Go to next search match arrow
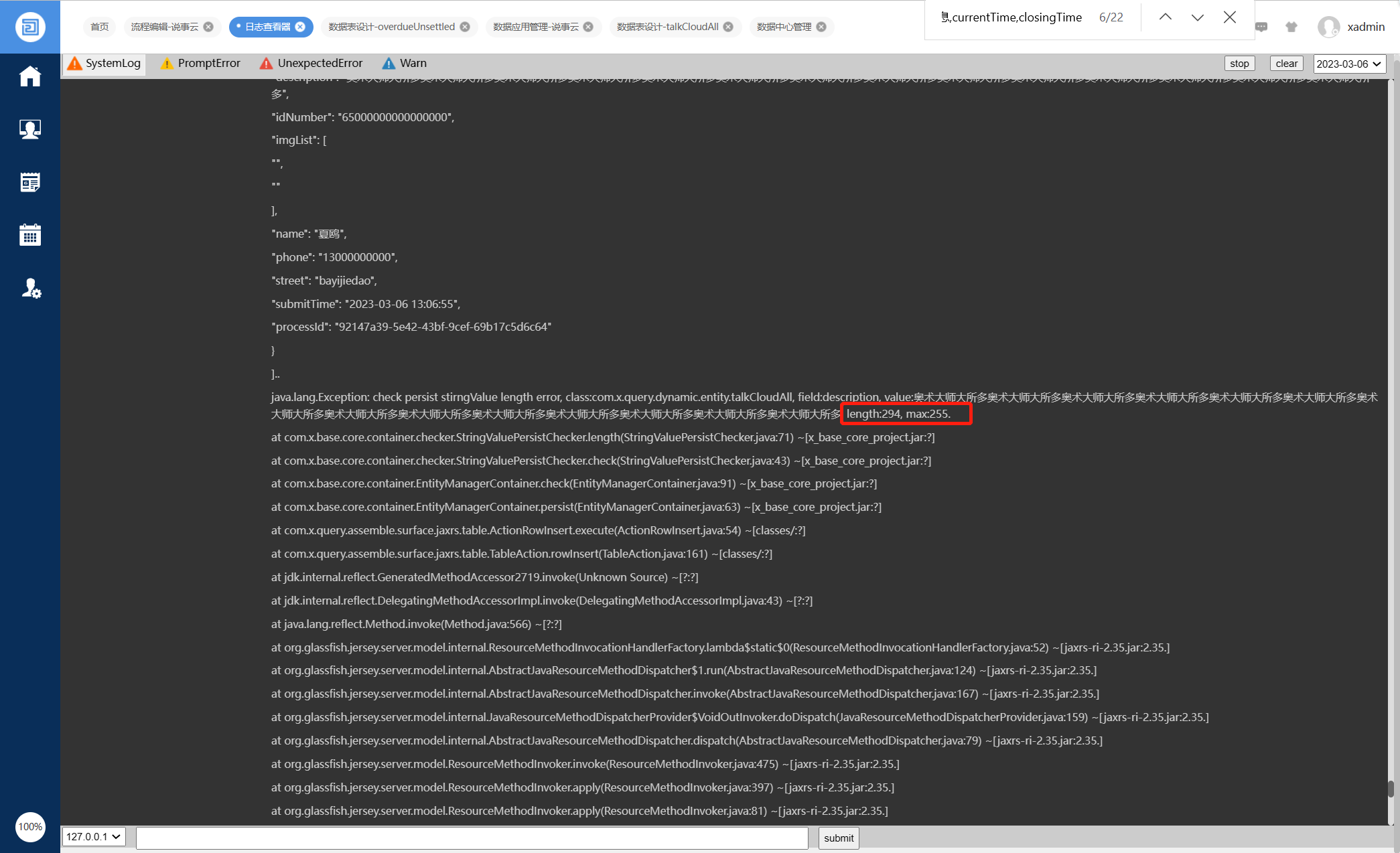The width and height of the screenshot is (1400, 853). (1198, 17)
